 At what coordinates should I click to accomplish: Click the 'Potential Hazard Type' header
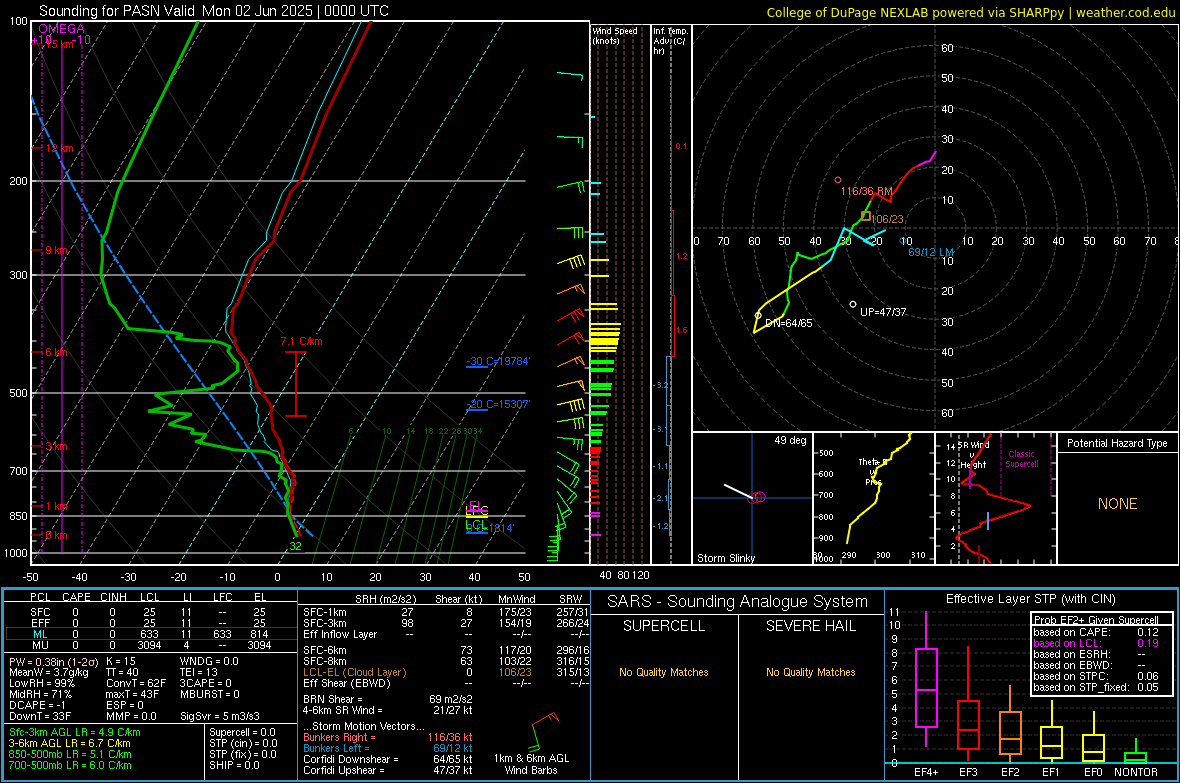tap(1117, 443)
